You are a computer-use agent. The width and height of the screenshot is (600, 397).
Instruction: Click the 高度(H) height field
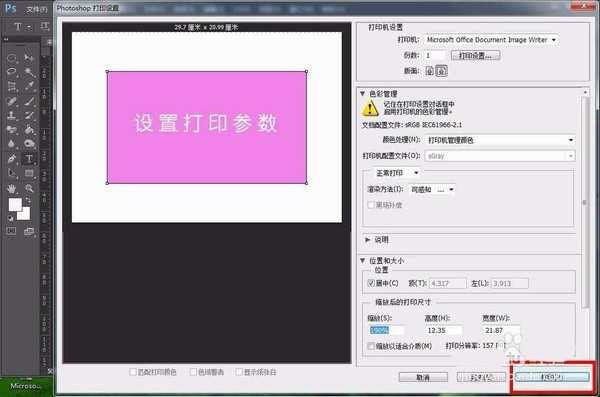(x=443, y=330)
